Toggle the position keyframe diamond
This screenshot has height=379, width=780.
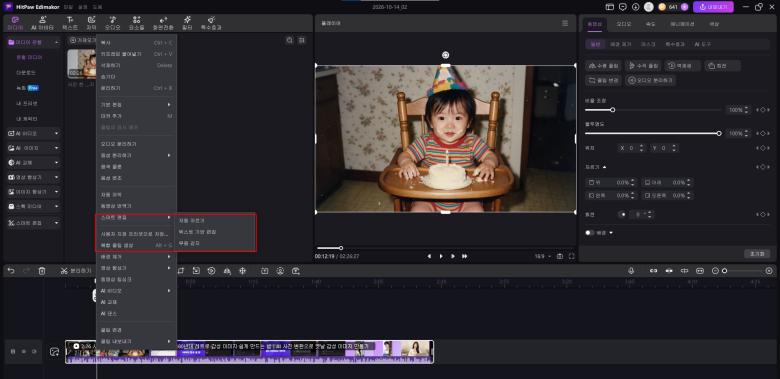pyautogui.click(x=762, y=148)
